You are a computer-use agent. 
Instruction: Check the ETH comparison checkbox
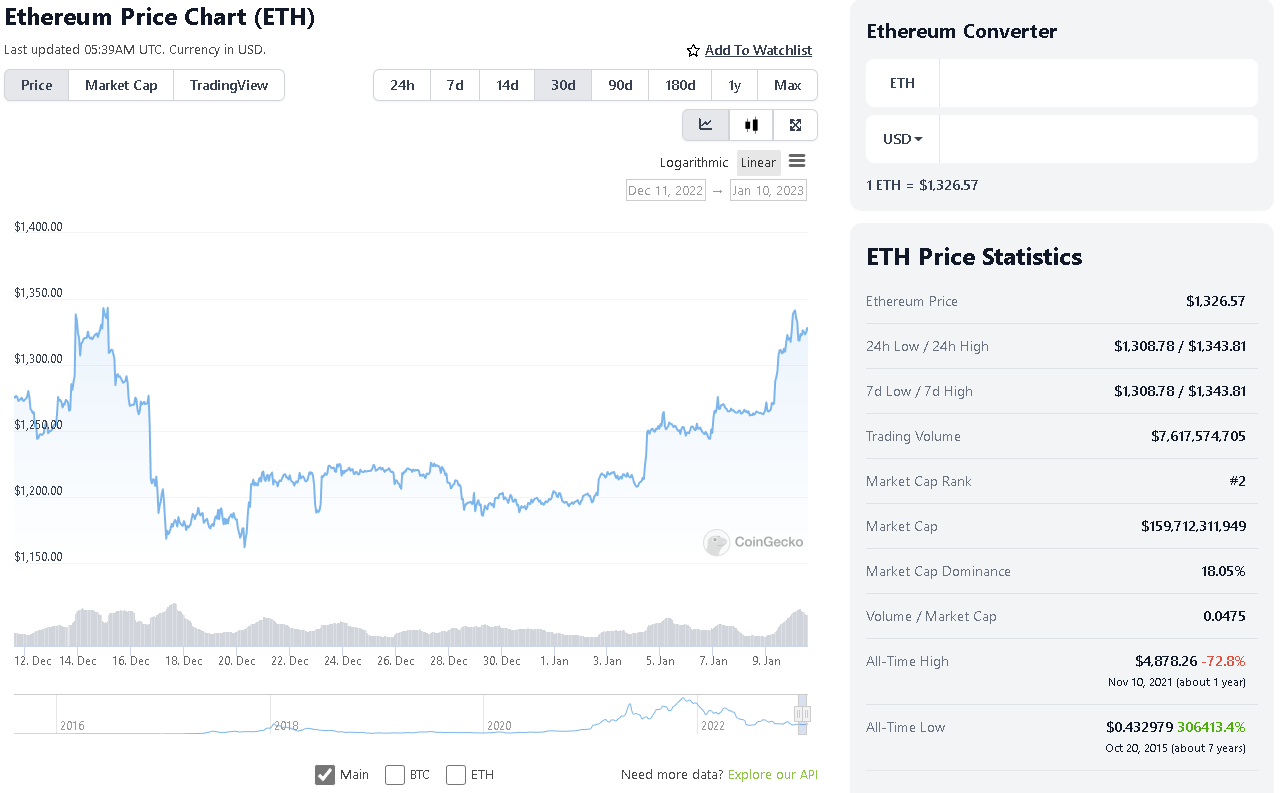point(456,775)
